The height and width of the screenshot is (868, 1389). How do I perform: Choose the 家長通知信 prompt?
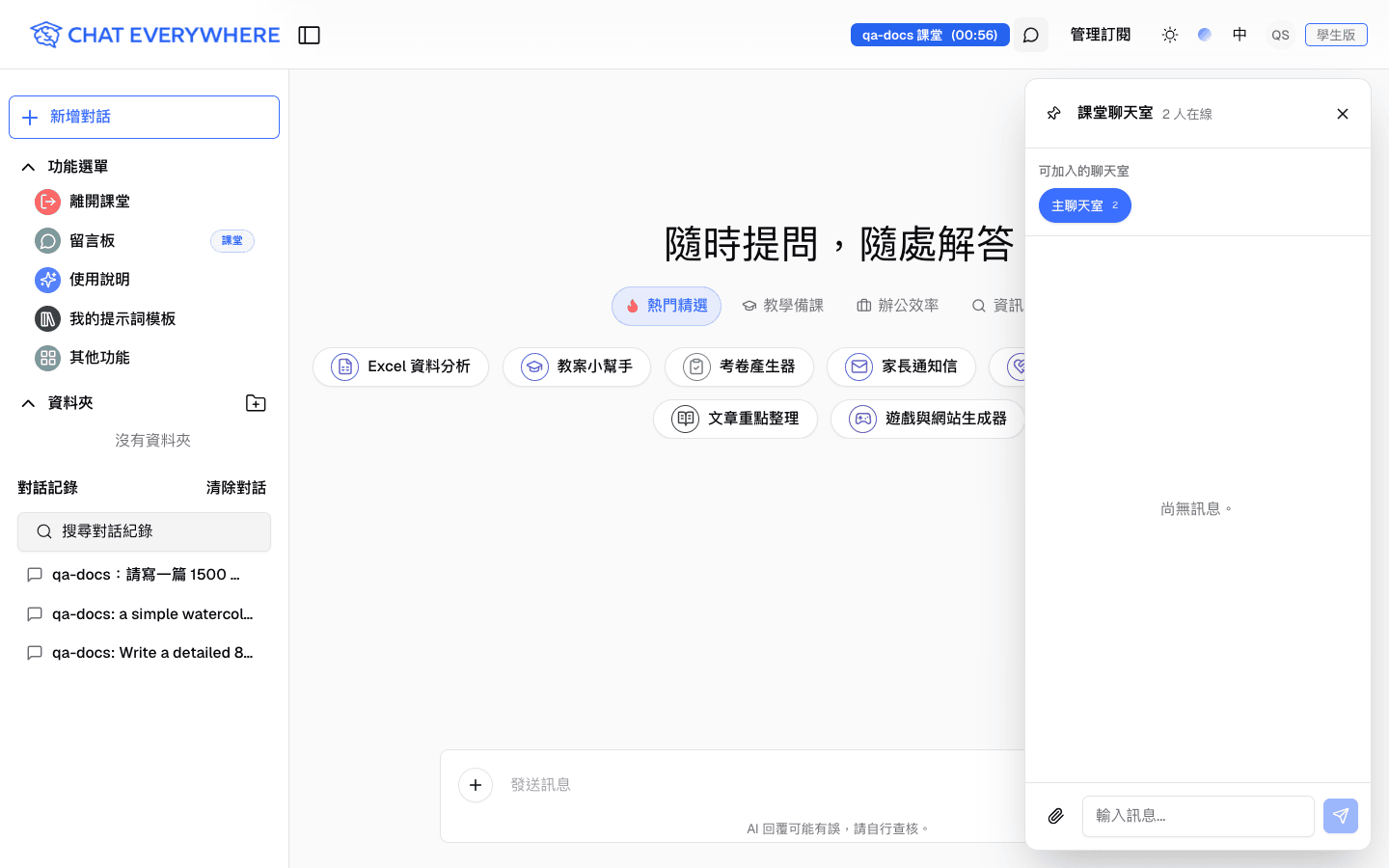tap(901, 366)
